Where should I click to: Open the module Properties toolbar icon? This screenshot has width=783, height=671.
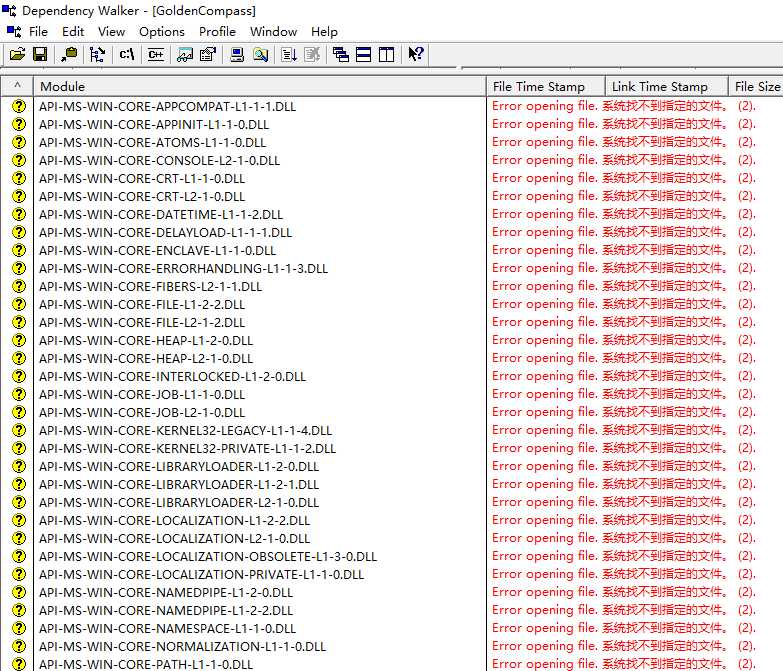click(207, 54)
